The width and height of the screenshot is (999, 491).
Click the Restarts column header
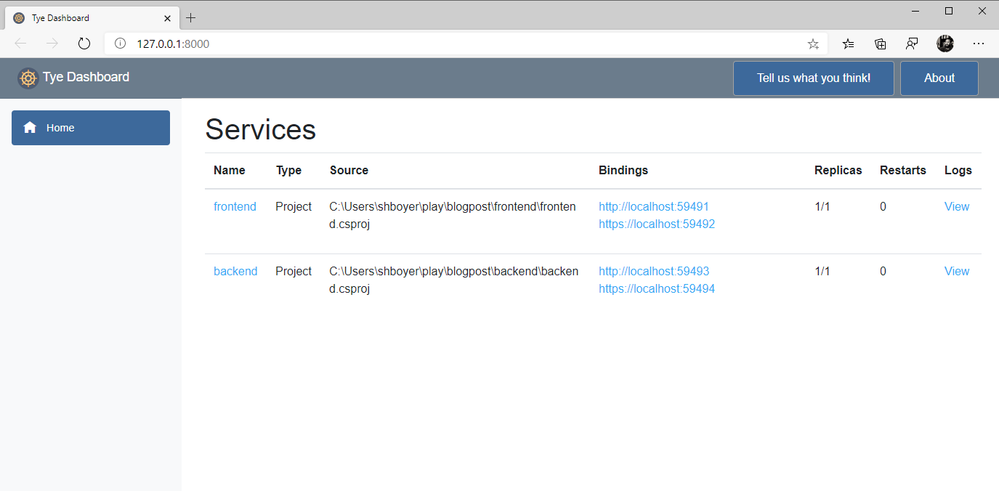point(903,170)
